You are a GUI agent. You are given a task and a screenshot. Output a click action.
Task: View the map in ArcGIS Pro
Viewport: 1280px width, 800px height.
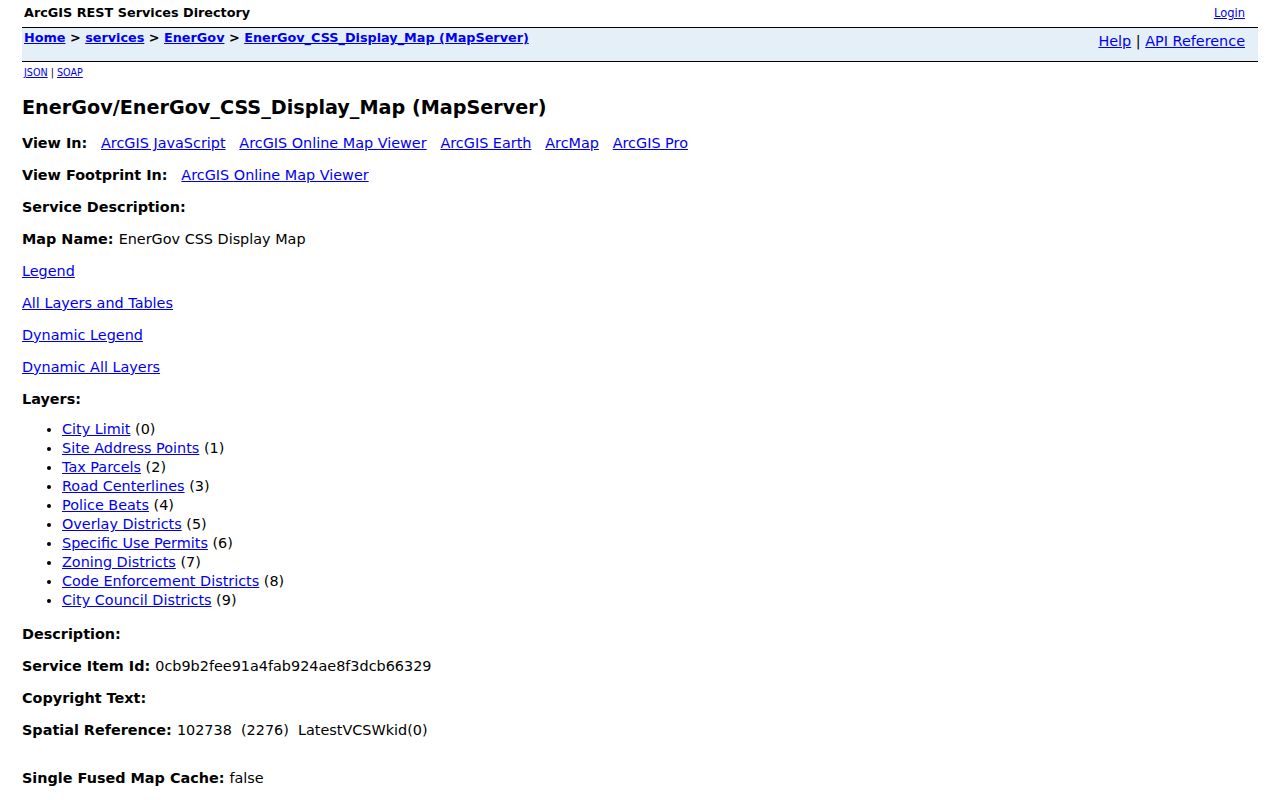[650, 143]
